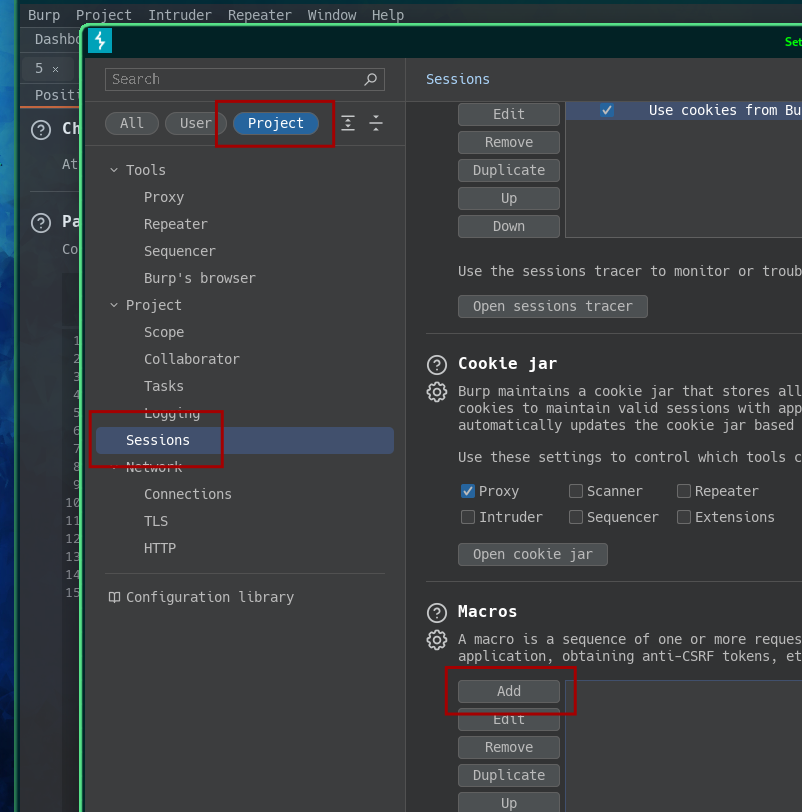Open the TLS settings page
The image size is (802, 812).
tap(156, 521)
